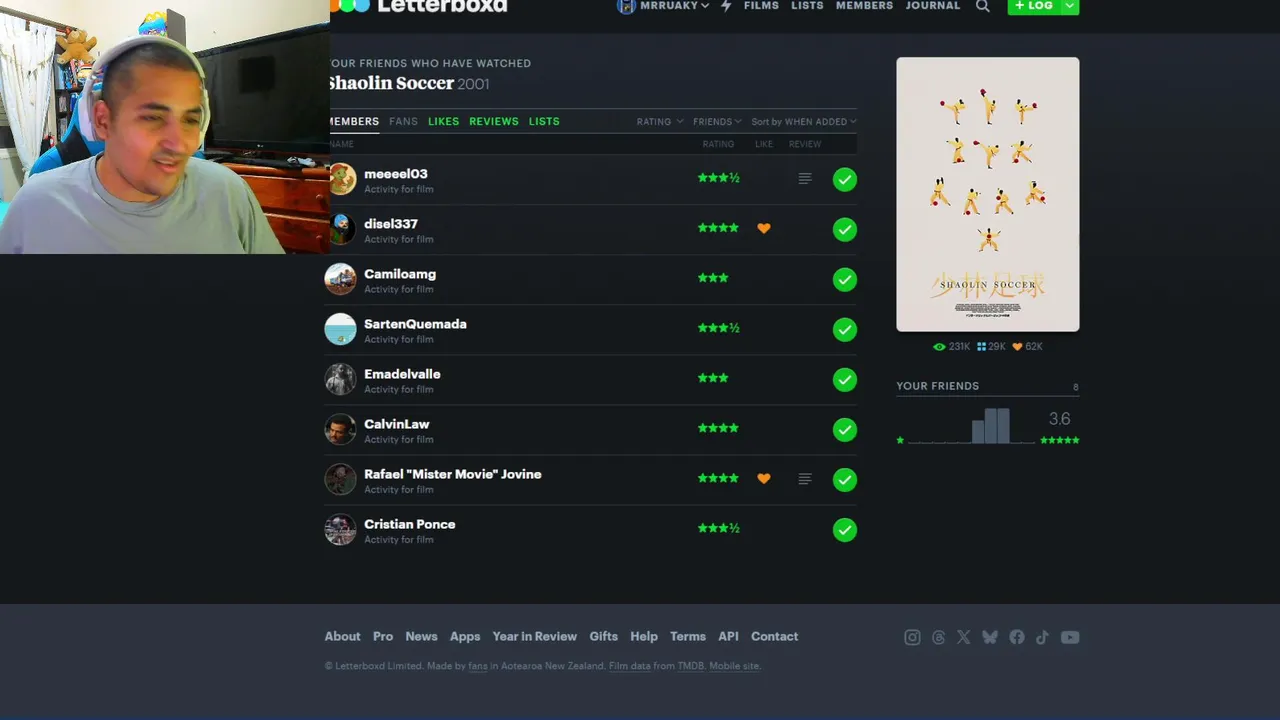Toggle follow checkmark for Cristian Ponce
The image size is (1280, 720).
tap(845, 529)
